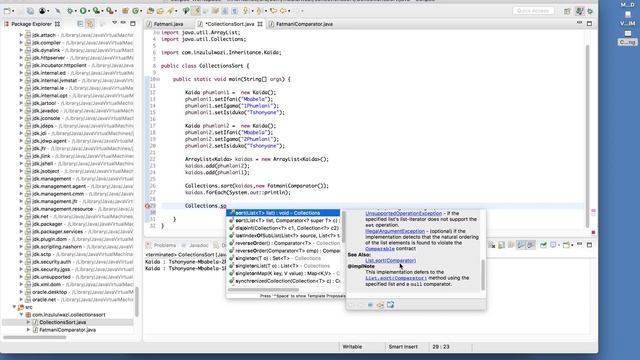Open the UnsupportedOperationException Javadoc link
Viewport: 640px width, 360px height.
click(x=403, y=213)
